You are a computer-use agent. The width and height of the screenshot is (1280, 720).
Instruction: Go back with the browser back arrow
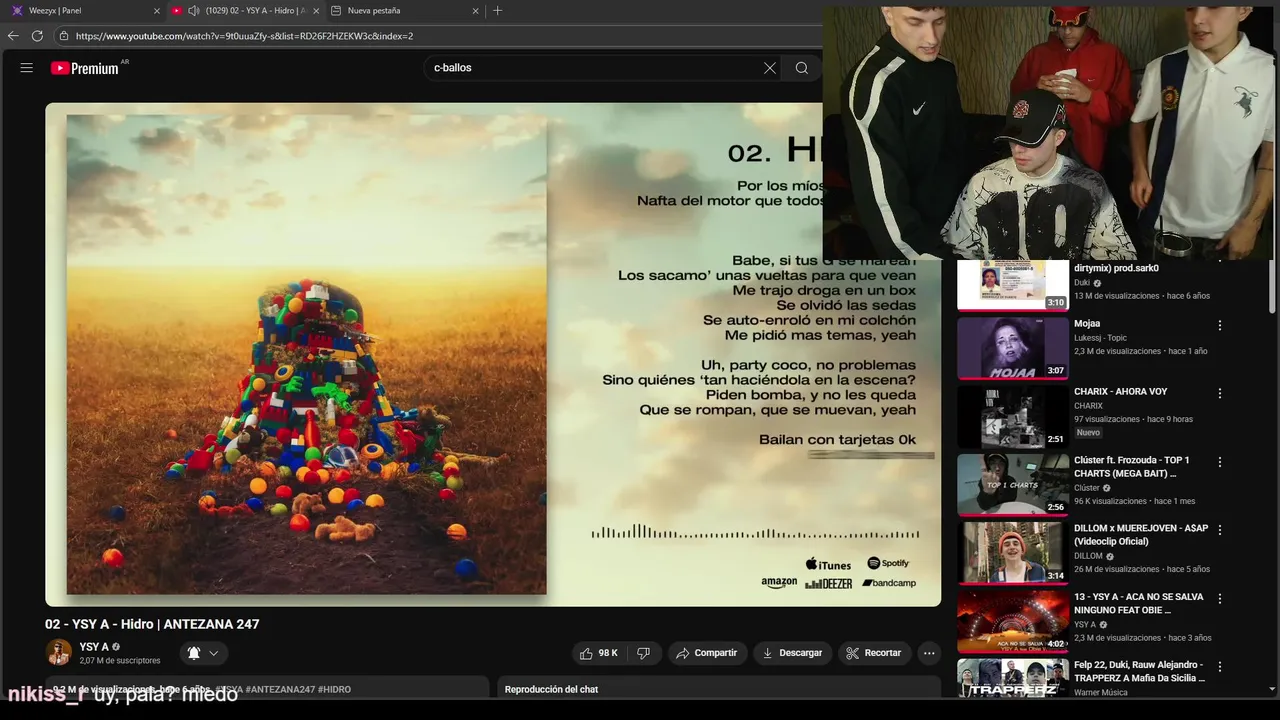[x=13, y=36]
